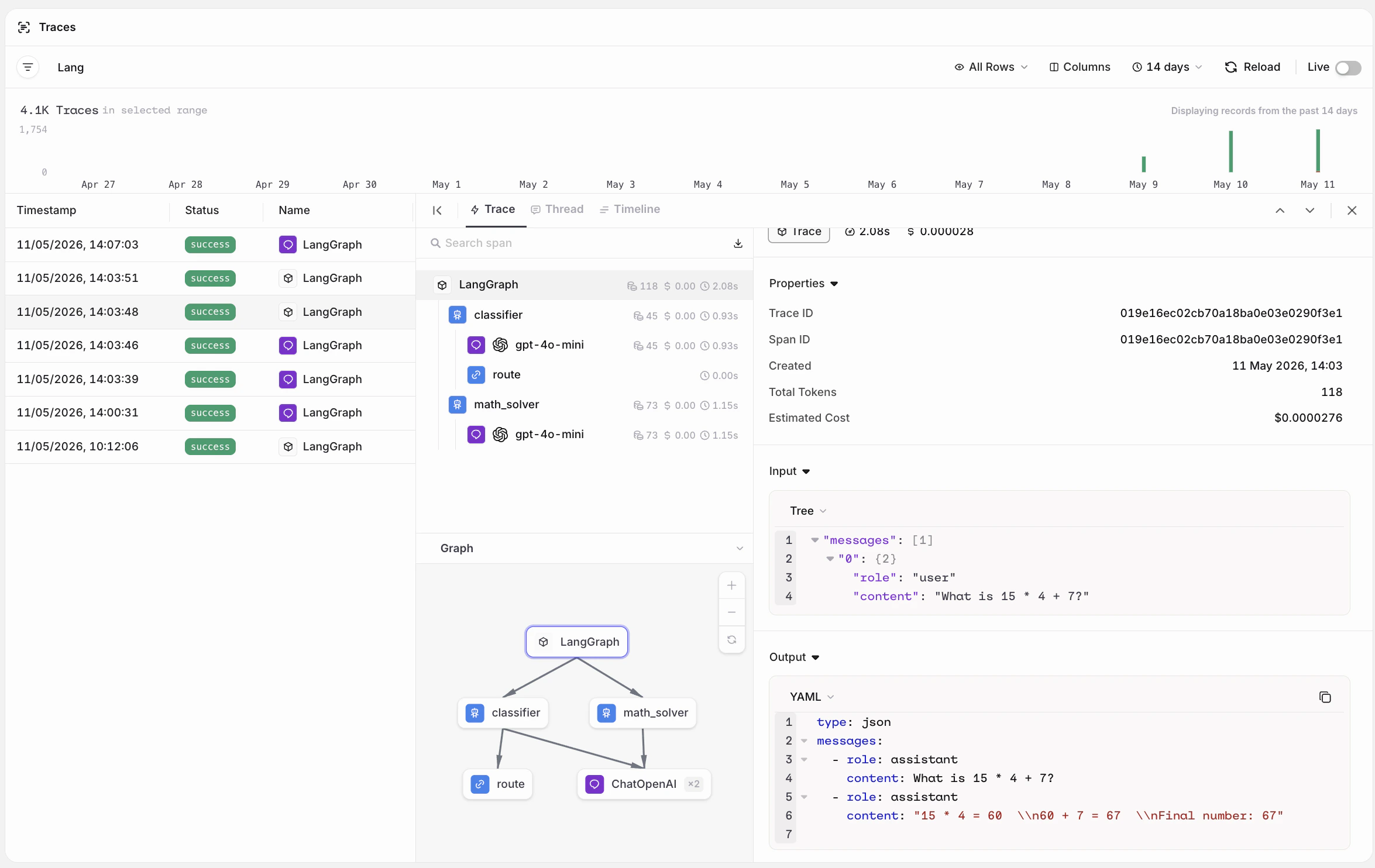Select the ChatOpenAI node in graph
1375x868 pixels.
pos(644,784)
